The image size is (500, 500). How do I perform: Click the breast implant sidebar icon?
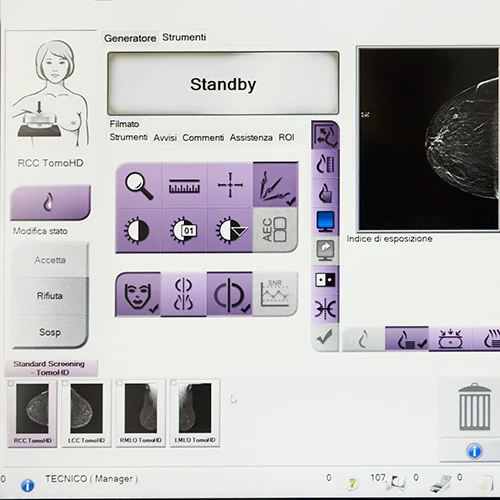click(x=325, y=193)
